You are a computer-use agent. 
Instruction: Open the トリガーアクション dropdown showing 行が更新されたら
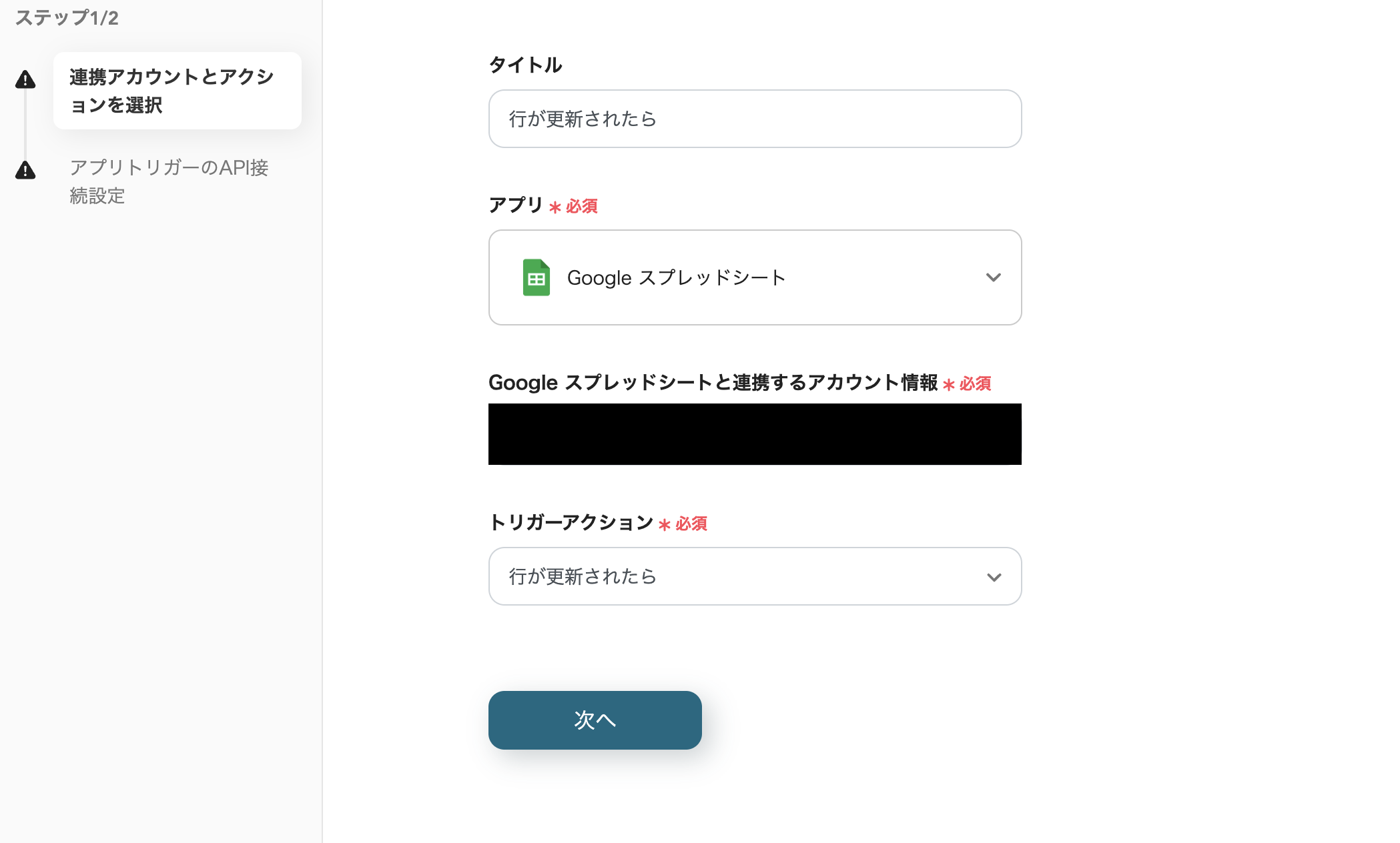point(754,576)
